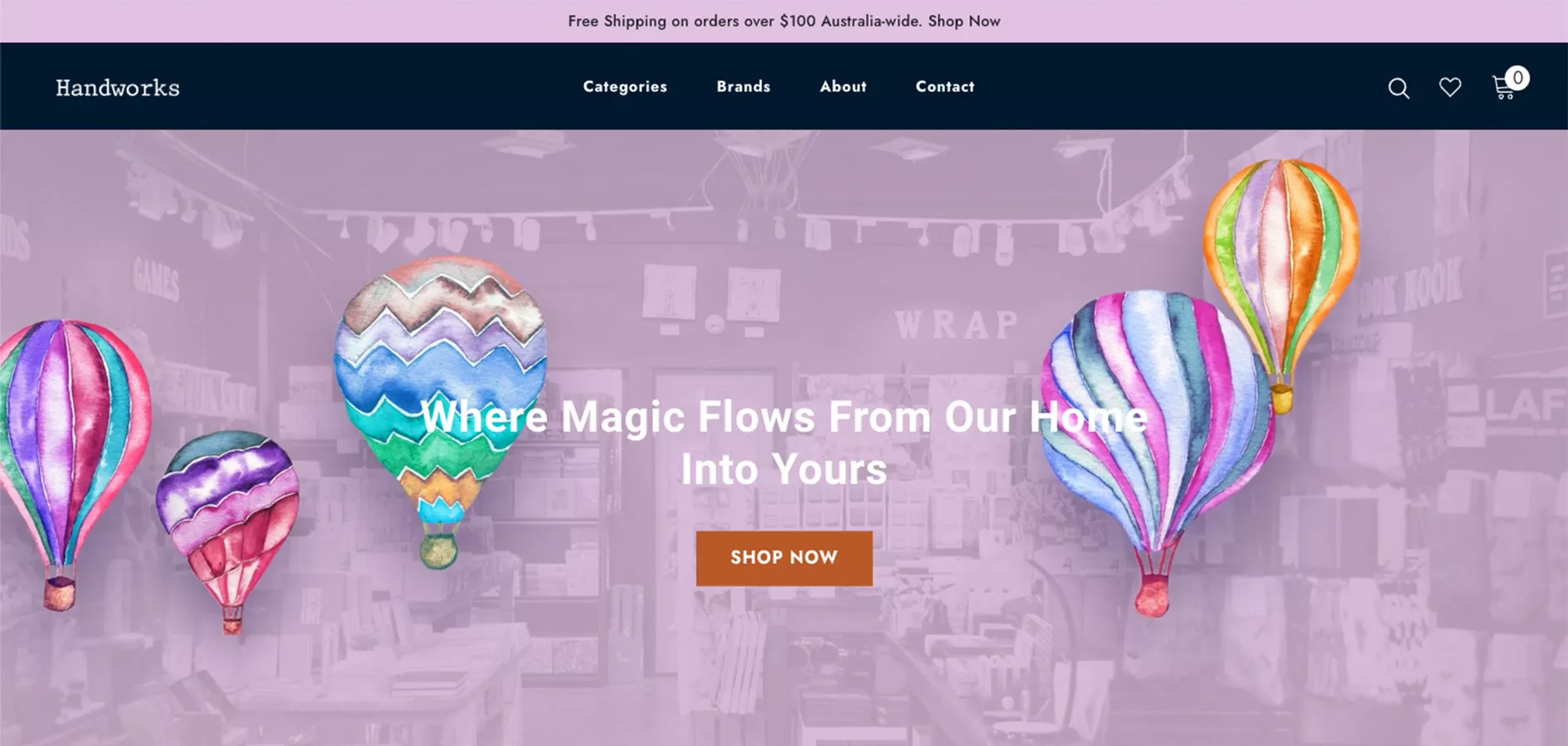
Task: Follow the Shop Now announcement link
Action: point(964,21)
